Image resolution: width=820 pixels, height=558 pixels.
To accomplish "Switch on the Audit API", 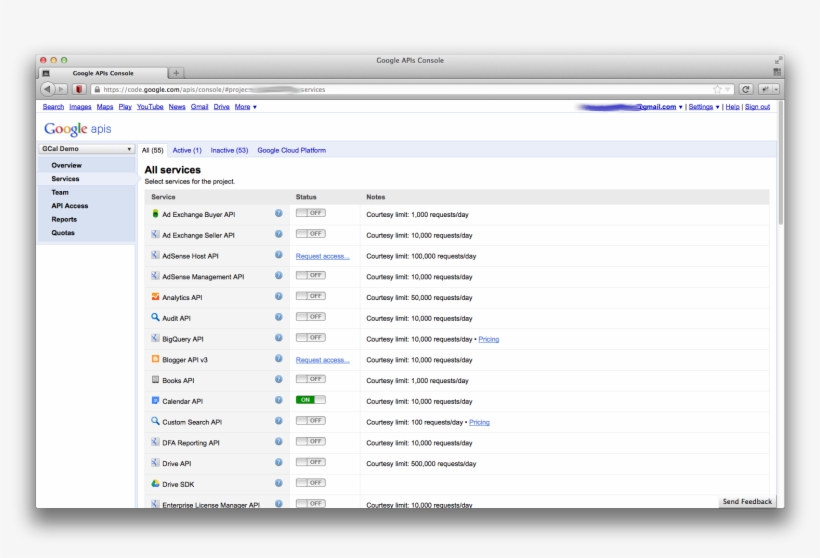I will pyautogui.click(x=311, y=316).
